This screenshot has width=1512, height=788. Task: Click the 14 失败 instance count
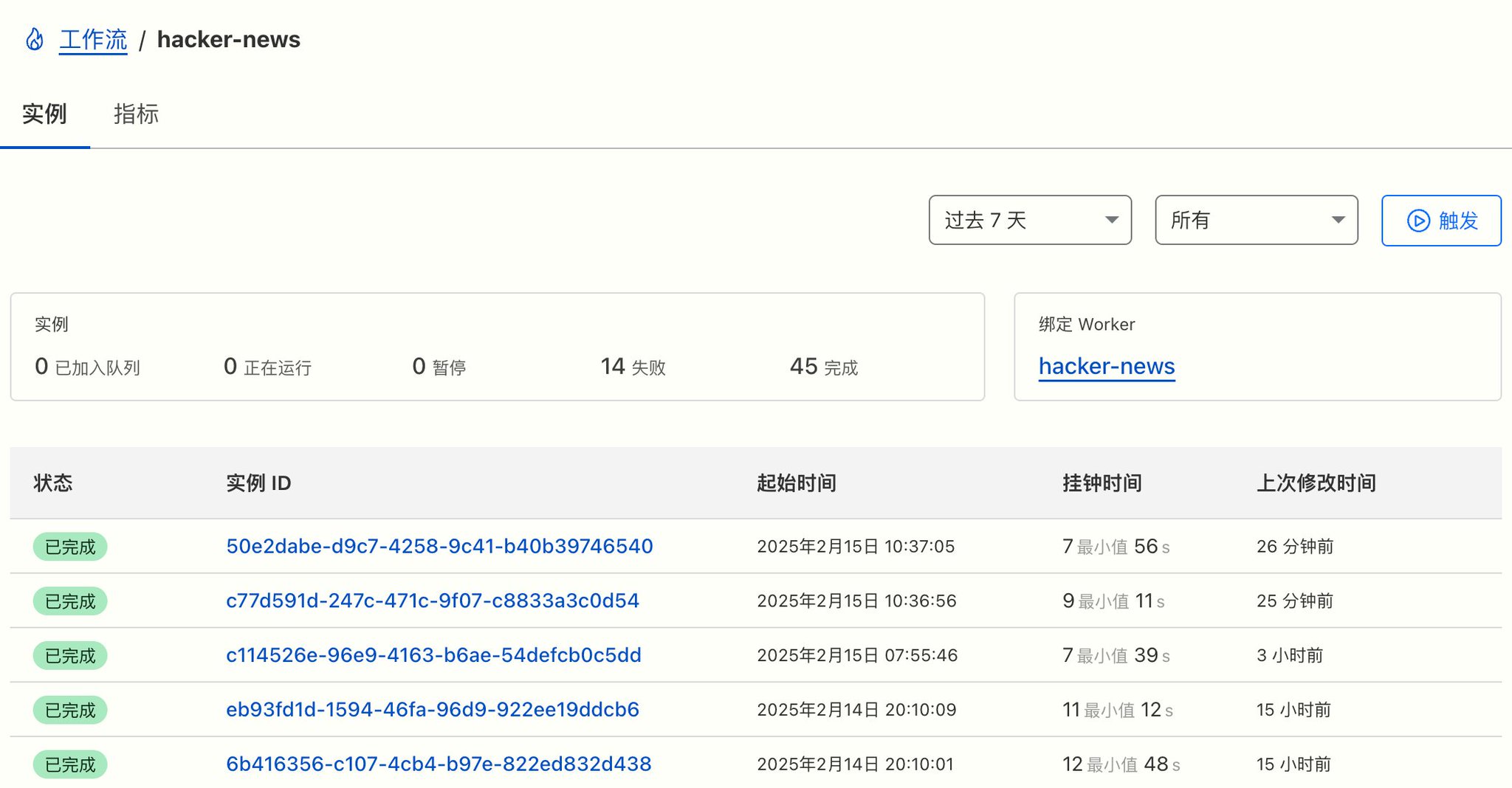(x=633, y=367)
